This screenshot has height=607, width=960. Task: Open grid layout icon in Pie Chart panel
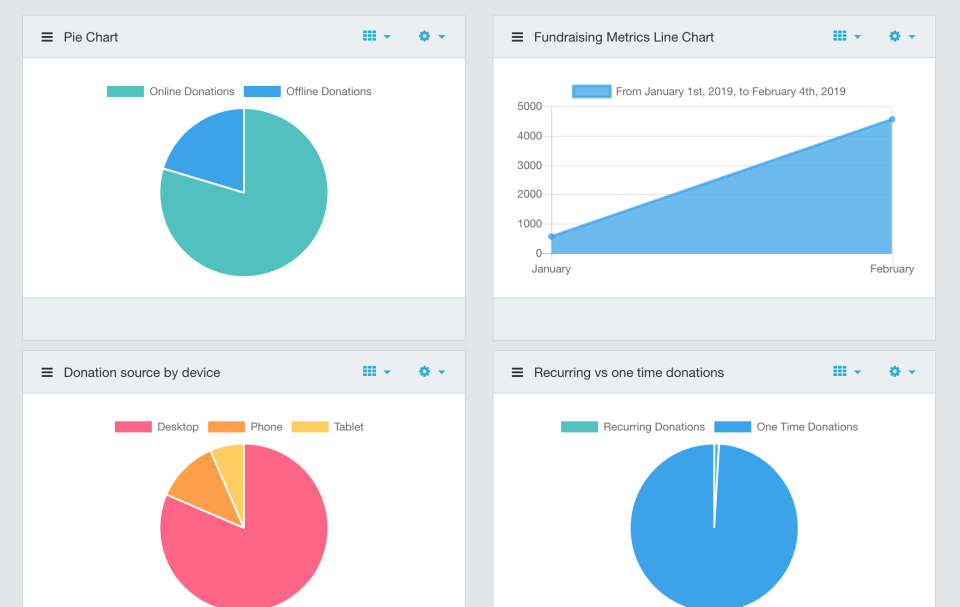[x=370, y=36]
